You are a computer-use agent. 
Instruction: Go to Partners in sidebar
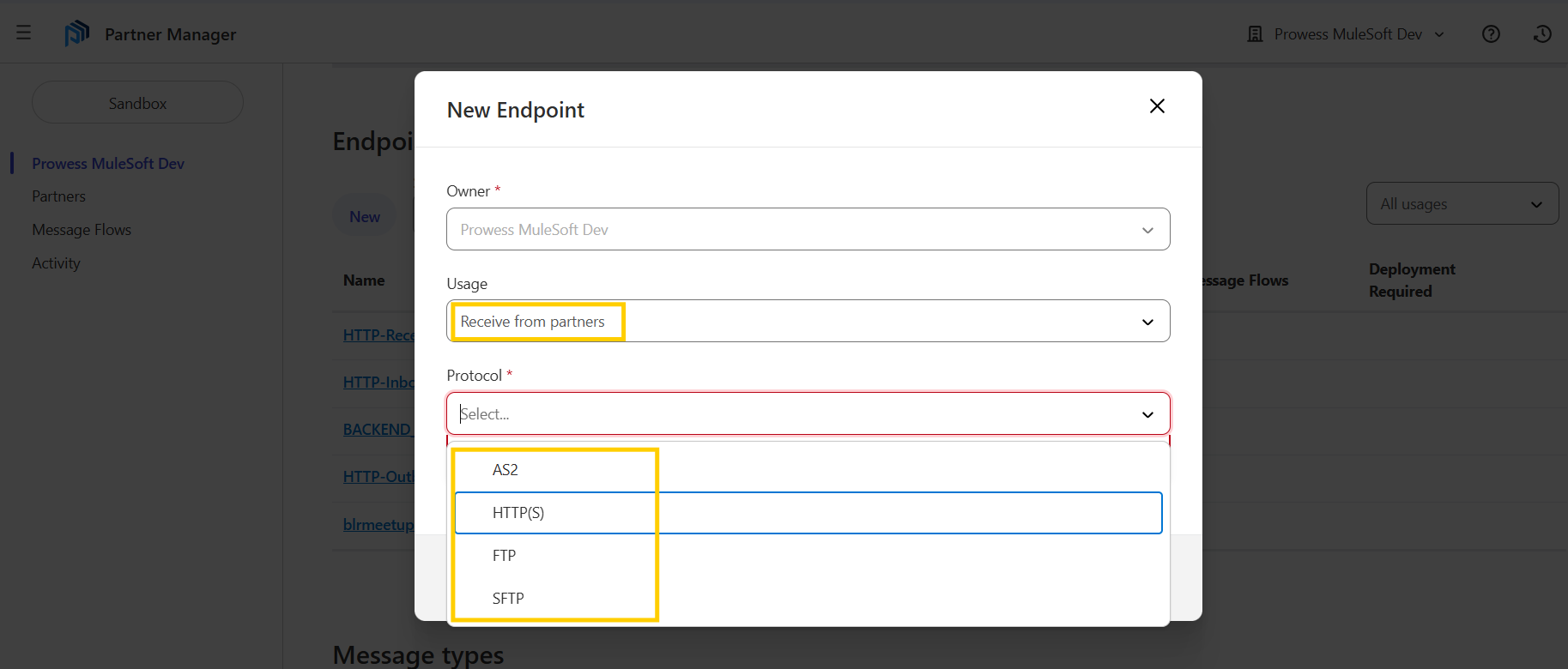[x=58, y=196]
